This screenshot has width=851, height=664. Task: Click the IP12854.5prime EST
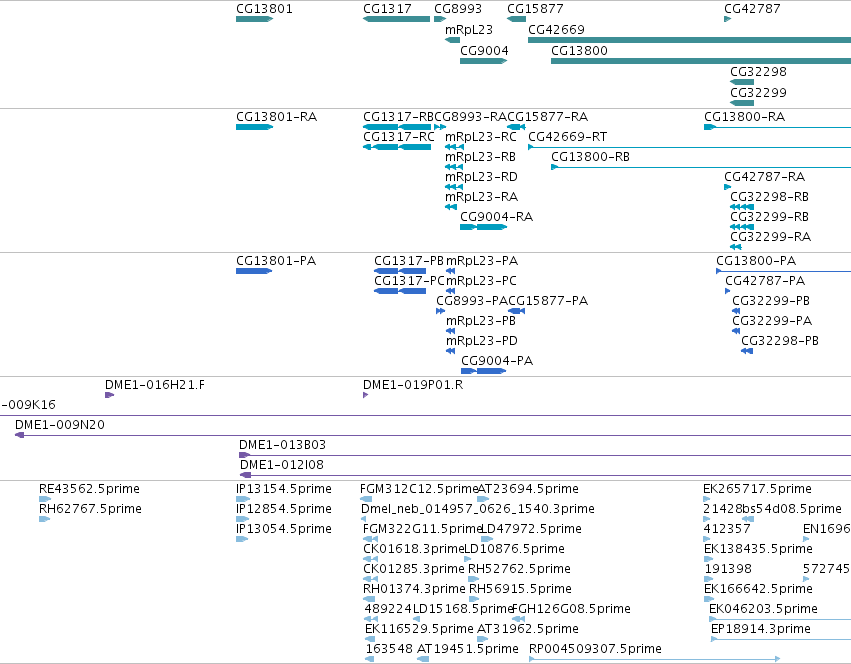(243, 519)
